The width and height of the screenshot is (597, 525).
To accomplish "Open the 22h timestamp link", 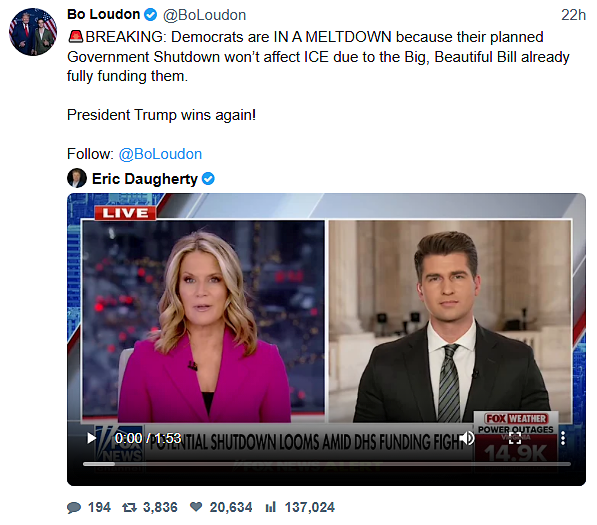I will pos(573,15).
